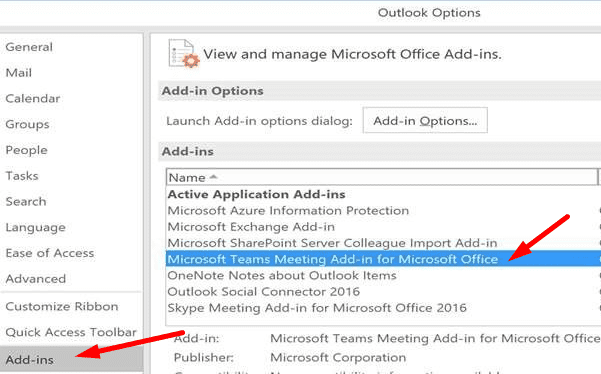Select the Add-ins category

[x=71, y=360]
